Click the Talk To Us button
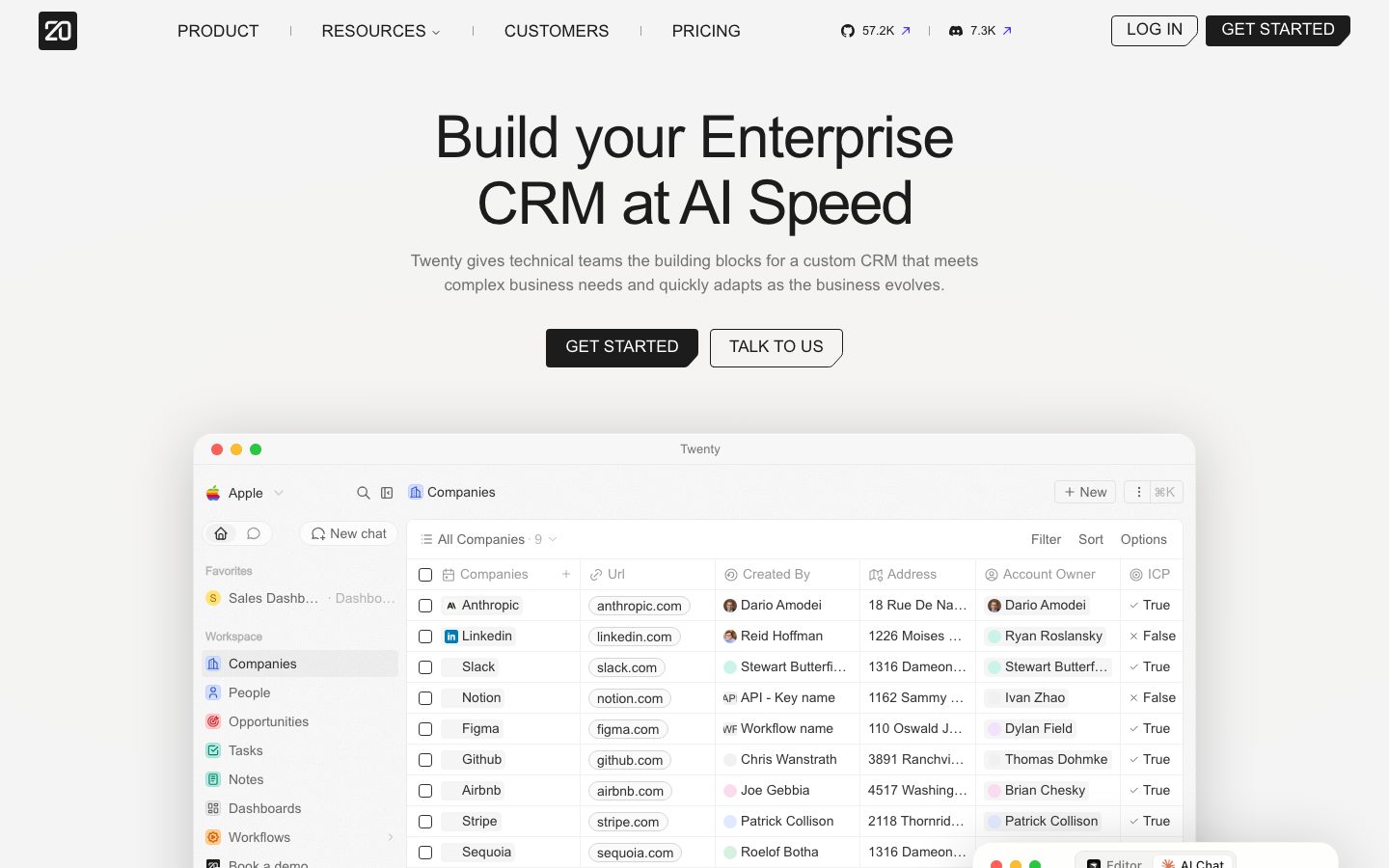This screenshot has height=868, width=1389. (776, 347)
